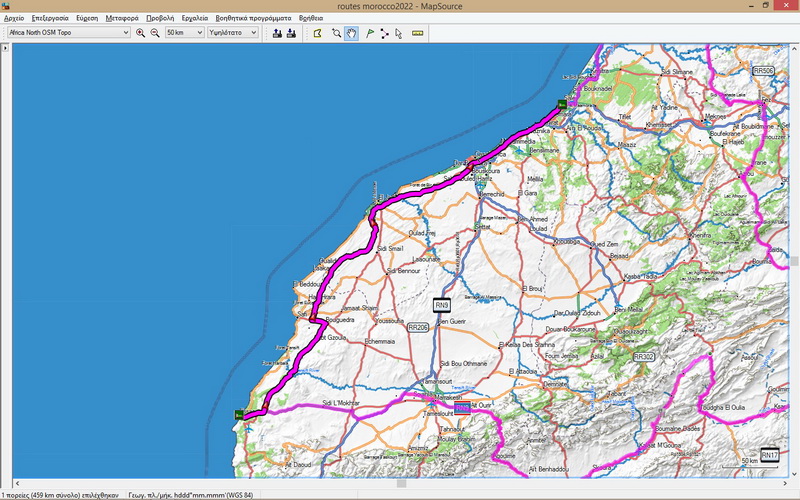Select the distance measure ruler tool
This screenshot has width=800, height=500.
[x=417, y=33]
